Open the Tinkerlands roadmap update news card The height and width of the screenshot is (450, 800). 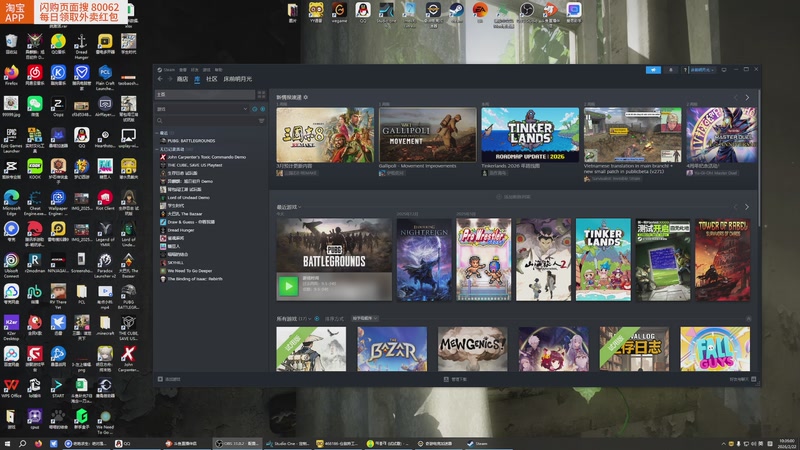530,135
